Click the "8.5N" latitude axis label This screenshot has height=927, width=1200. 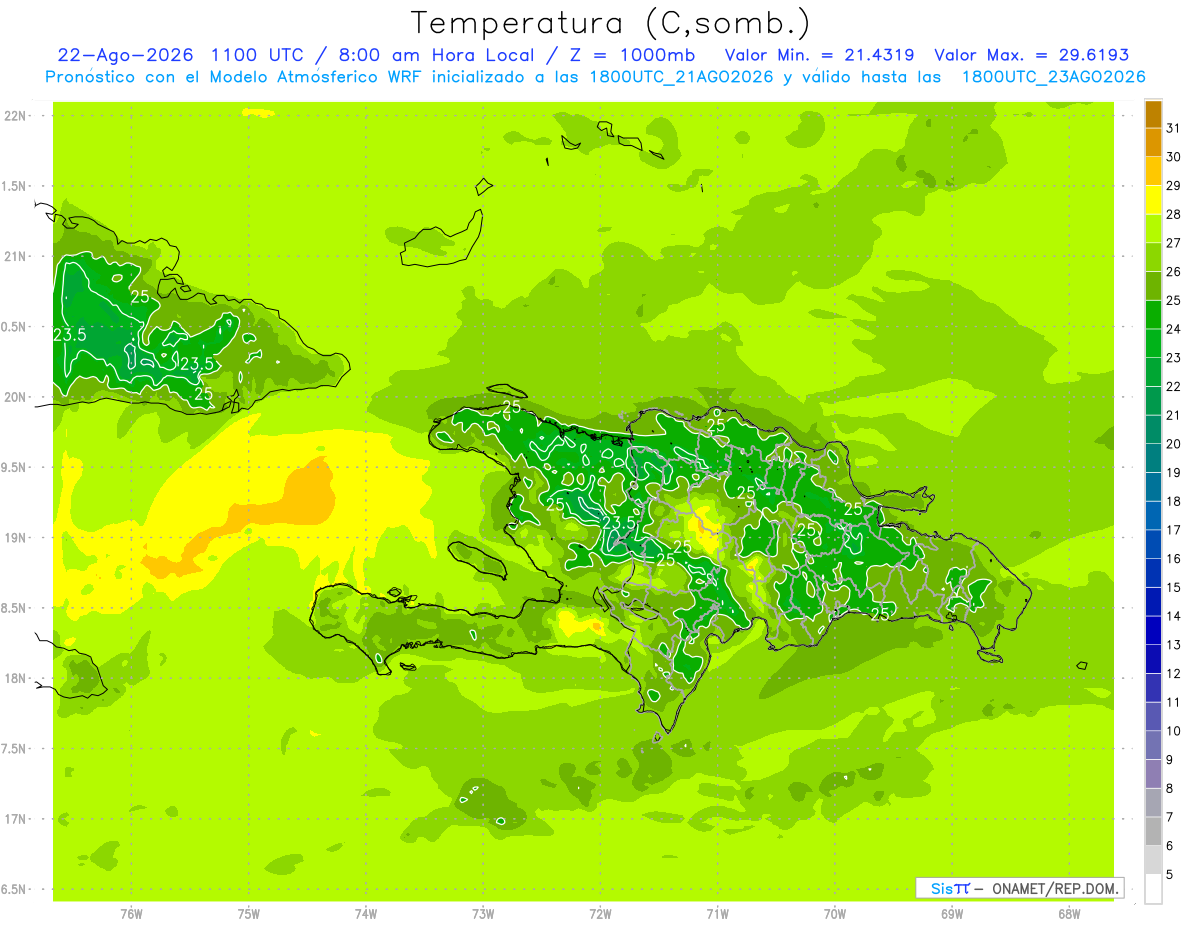[x=15, y=608]
